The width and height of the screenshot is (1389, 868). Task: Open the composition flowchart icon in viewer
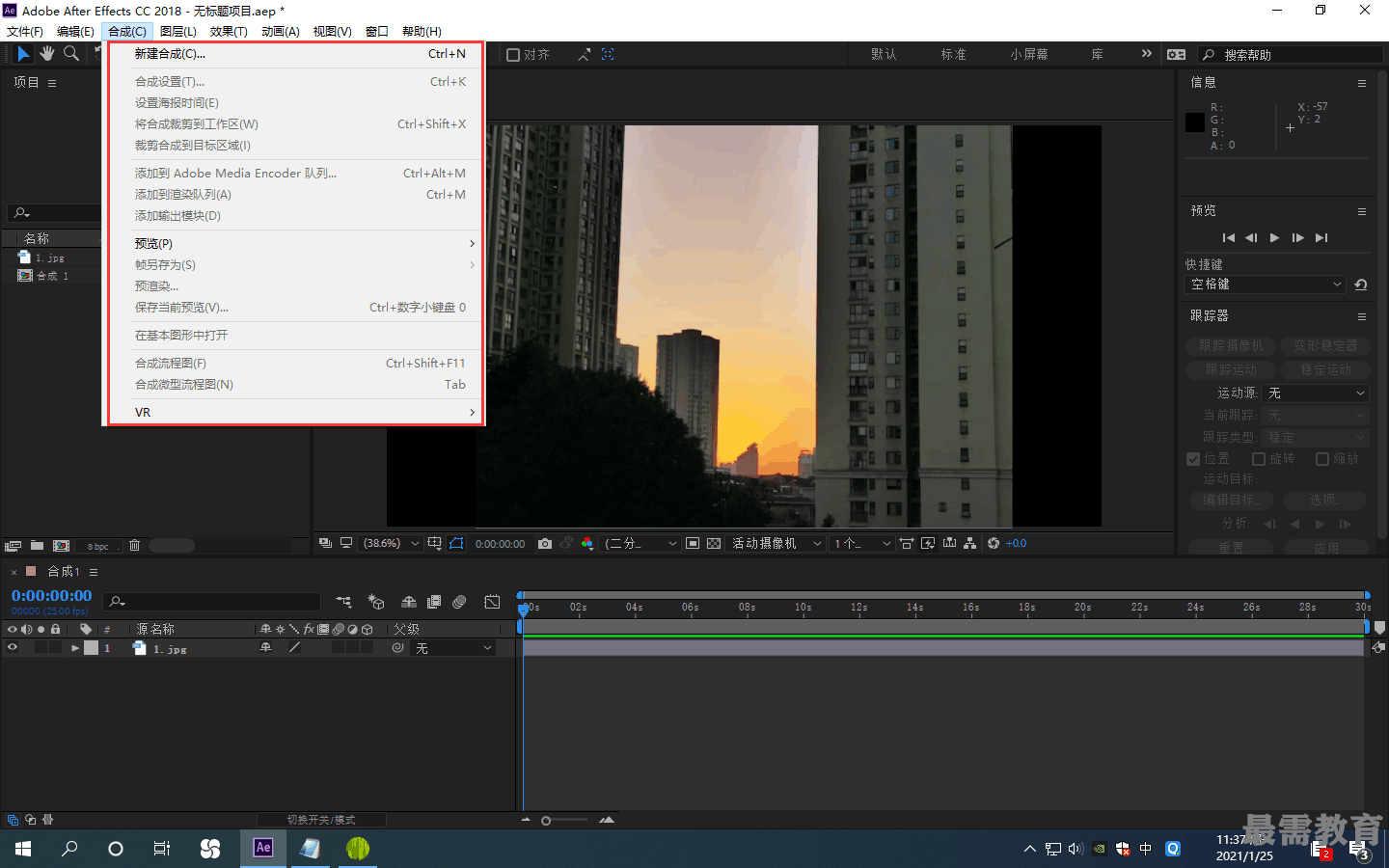click(x=970, y=544)
